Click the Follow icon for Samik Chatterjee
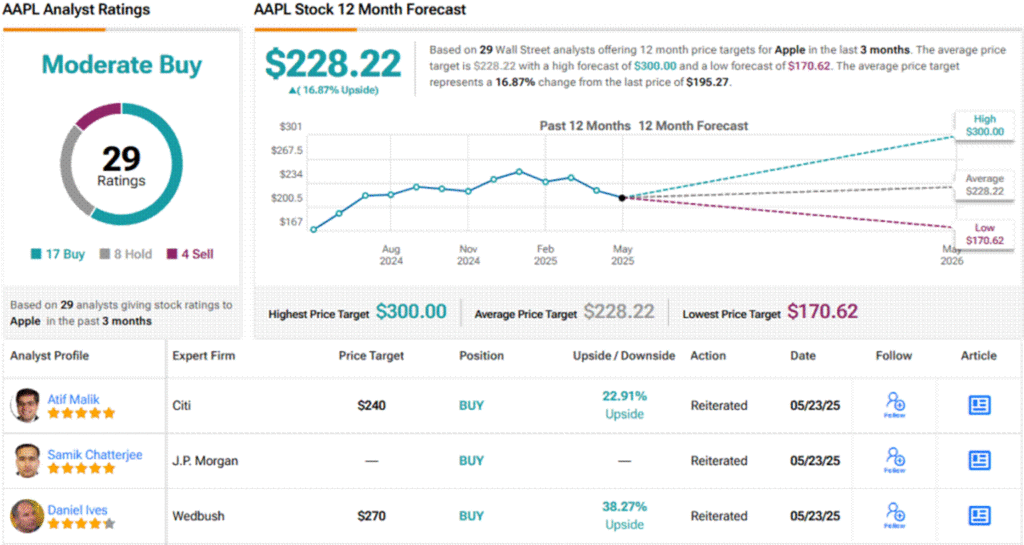 point(894,459)
